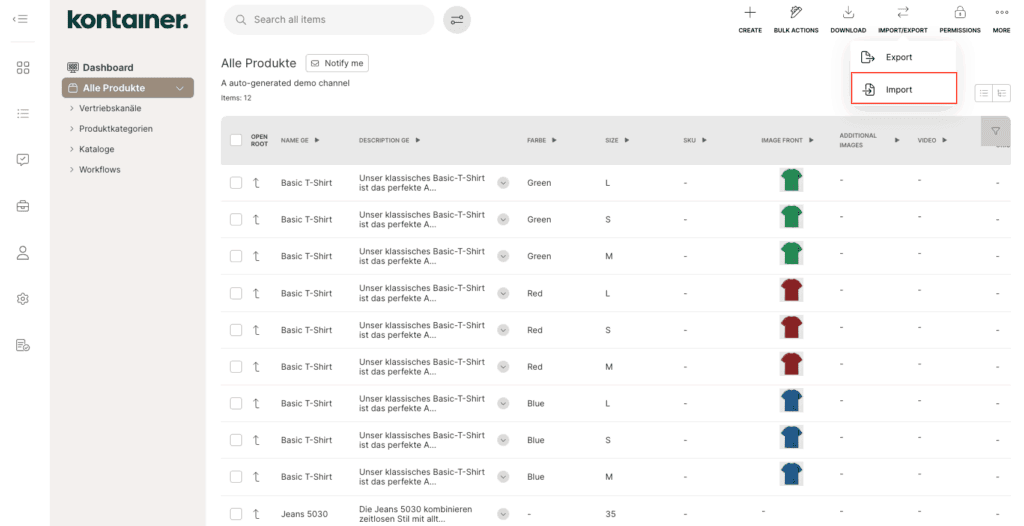The width and height of the screenshot is (1024, 526).
Task: Choose Export from the dropdown menu
Action: 898,58
